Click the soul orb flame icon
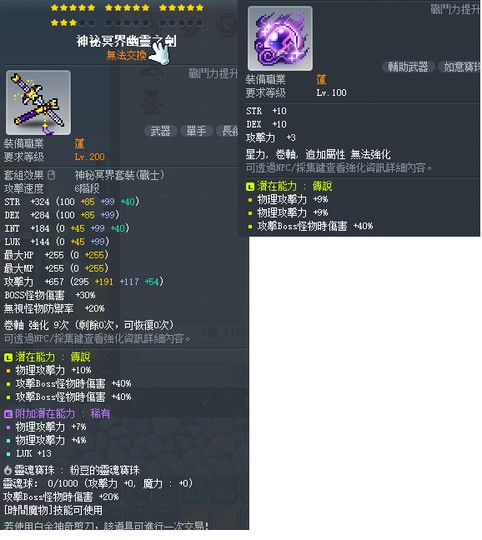The width and height of the screenshot is (482, 540). pos(8,470)
